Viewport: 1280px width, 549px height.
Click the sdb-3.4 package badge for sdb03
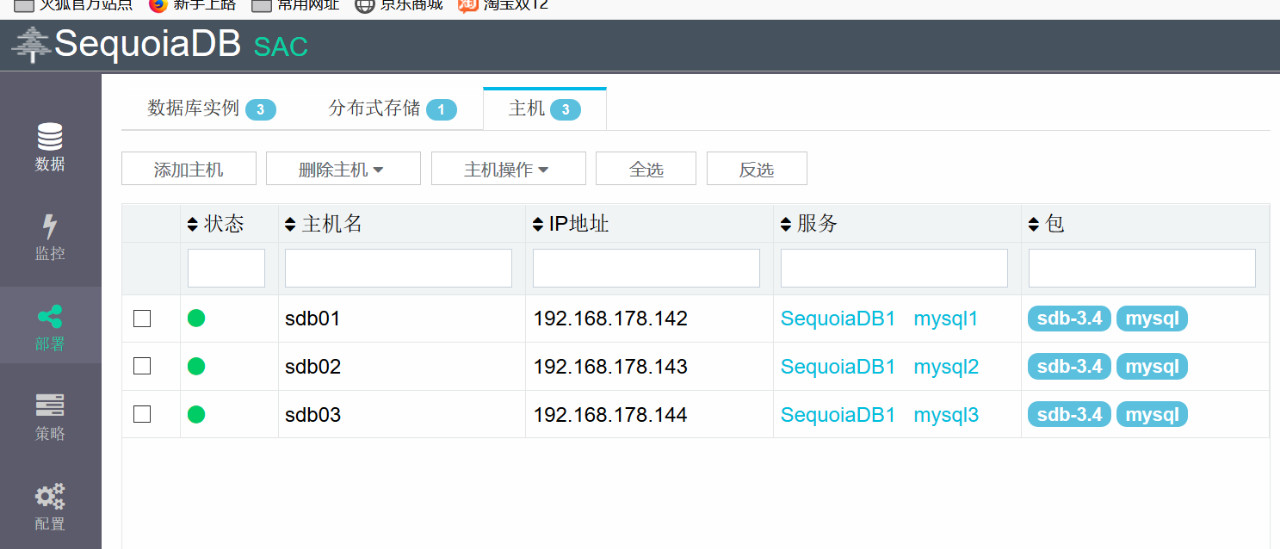[x=1069, y=415]
